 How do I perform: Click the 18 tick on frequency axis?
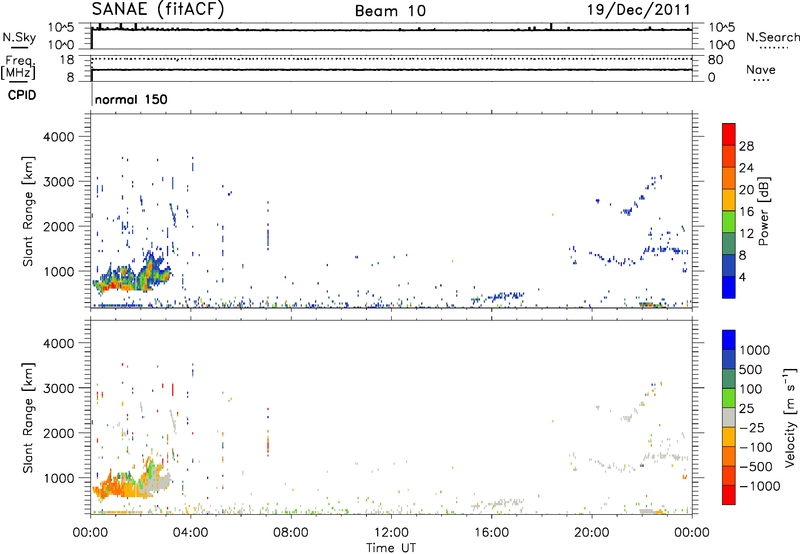(67, 60)
